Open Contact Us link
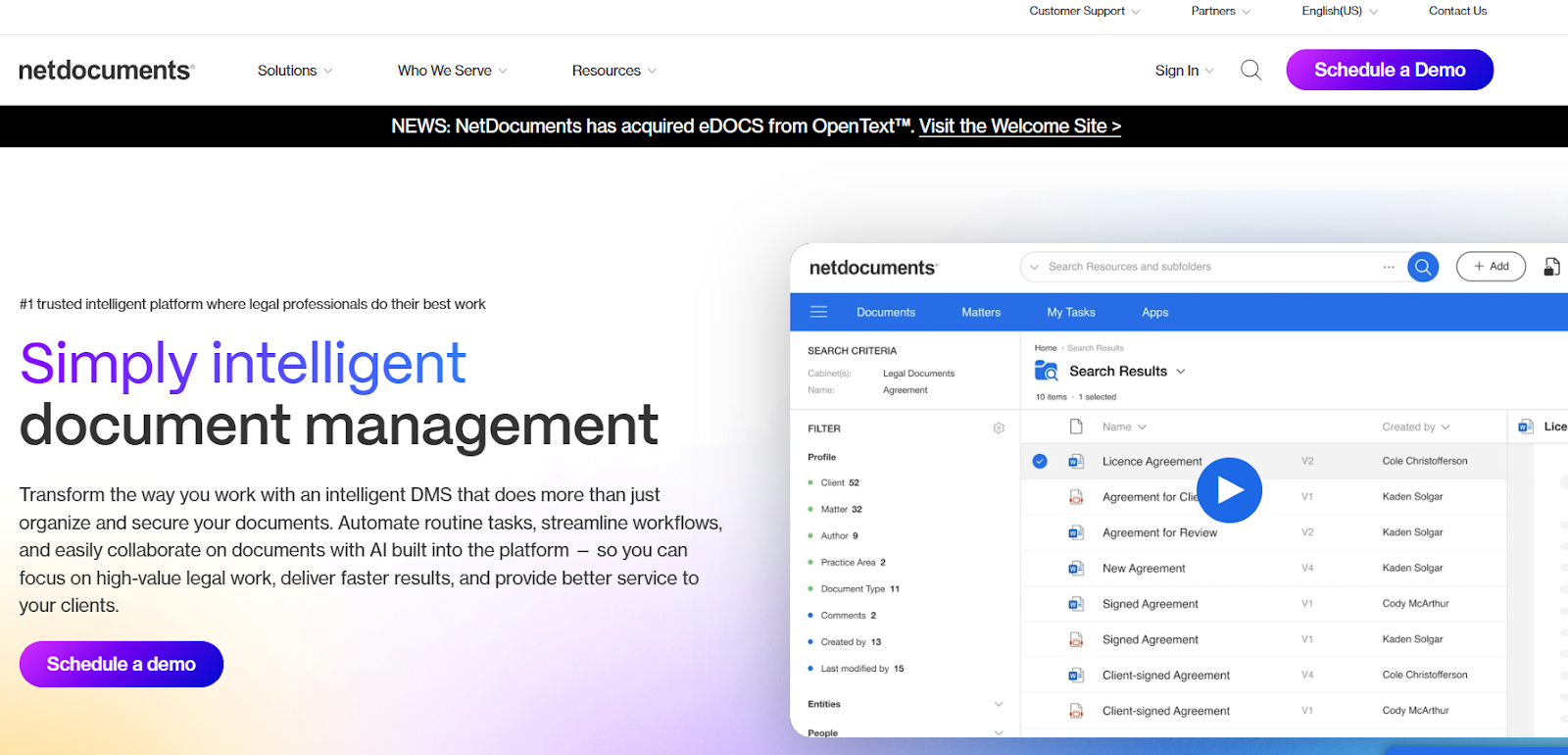Viewport: 1568px width, 755px height. (x=1457, y=11)
